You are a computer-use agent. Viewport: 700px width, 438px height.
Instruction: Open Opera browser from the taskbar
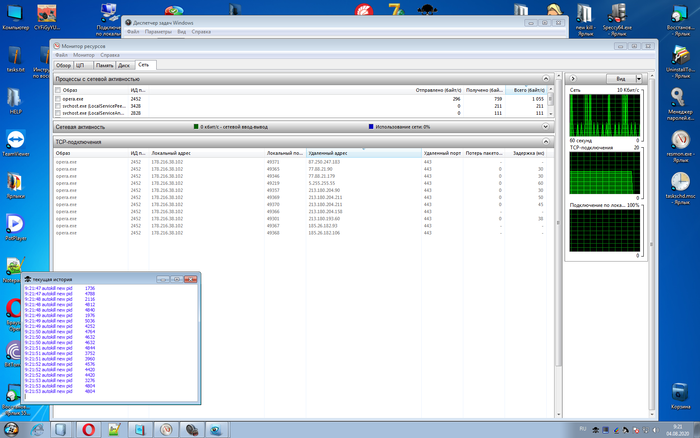click(x=89, y=429)
